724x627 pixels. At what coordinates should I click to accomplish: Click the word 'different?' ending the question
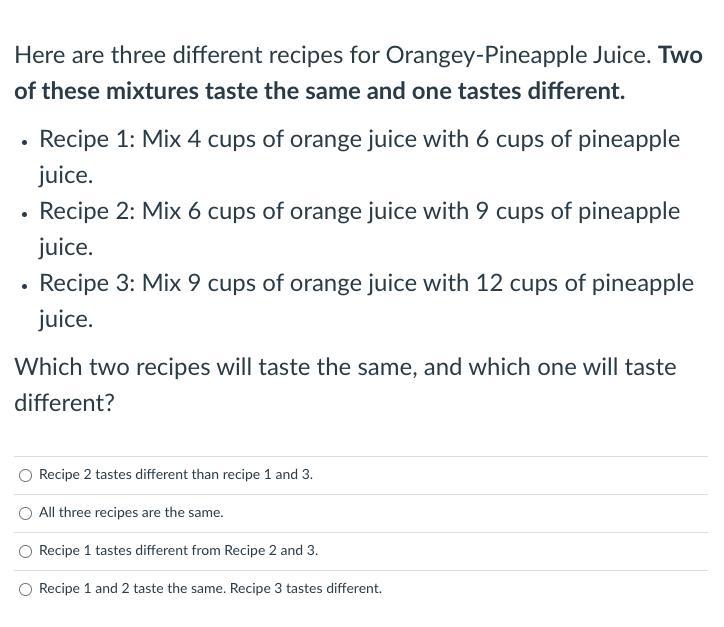coord(64,403)
